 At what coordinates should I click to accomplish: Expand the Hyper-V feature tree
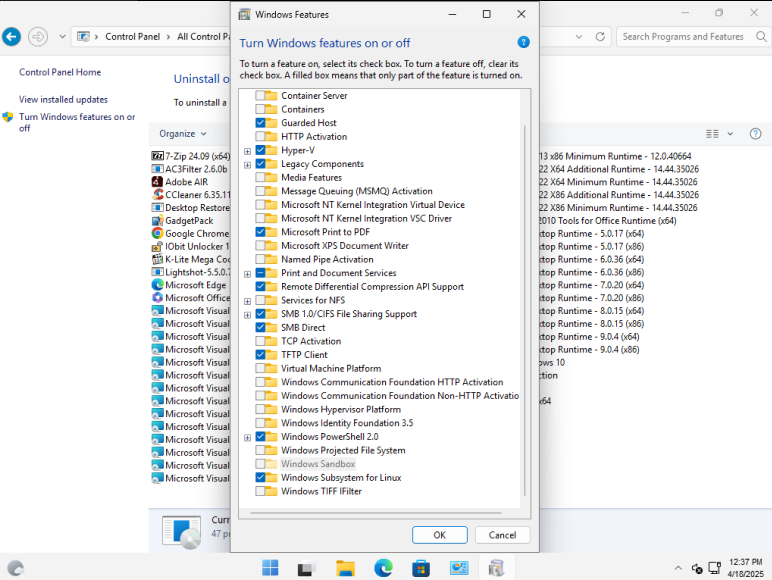pyautogui.click(x=248, y=151)
